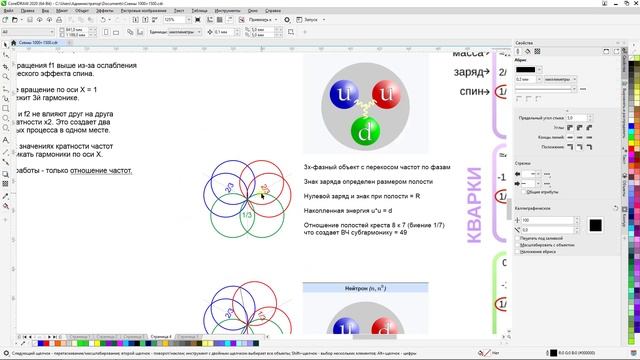Click the Save icon in toolbar
Image resolution: width=640 pixels, height=360 pixels.
[30, 20]
